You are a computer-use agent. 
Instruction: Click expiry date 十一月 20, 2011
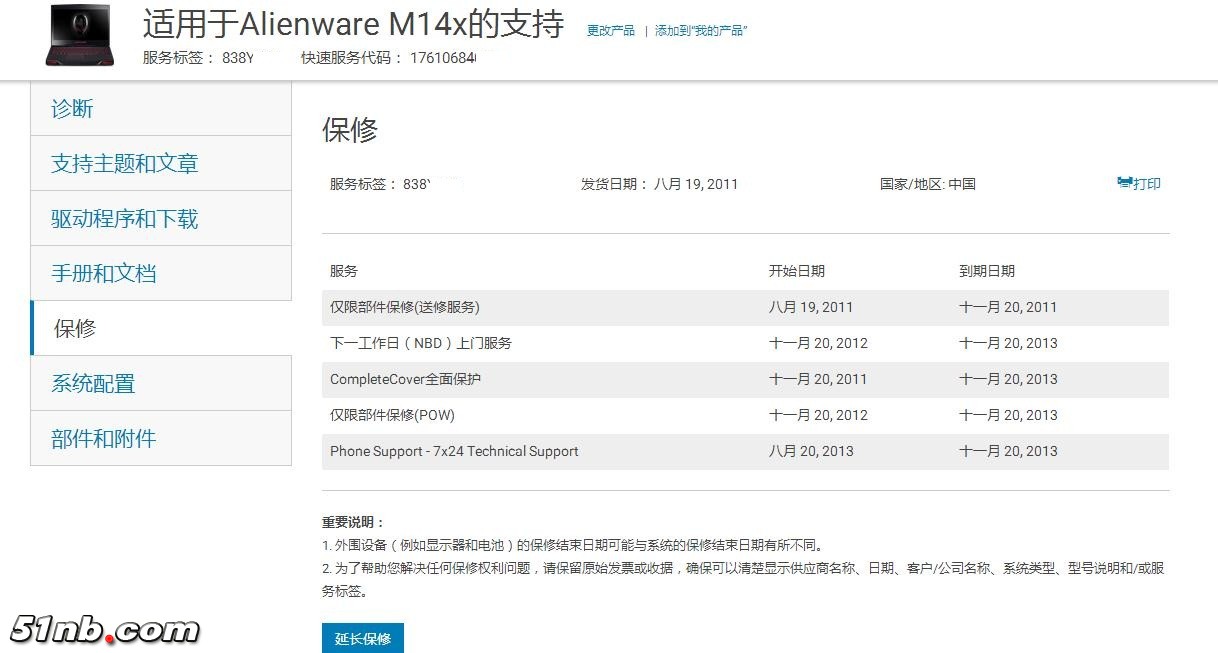1008,307
